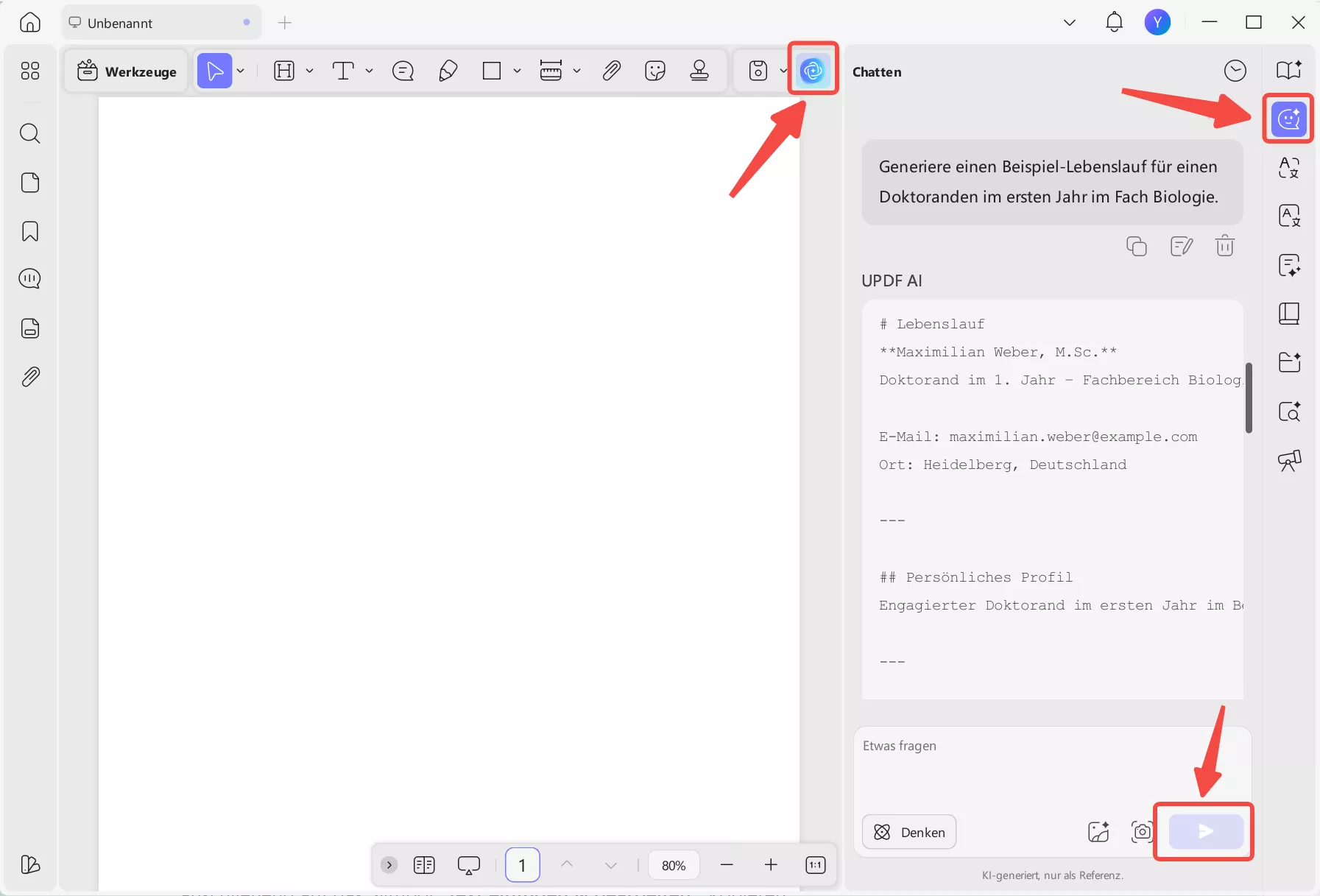Image resolution: width=1320 pixels, height=896 pixels.
Task: Click the page number field
Action: pos(522,865)
